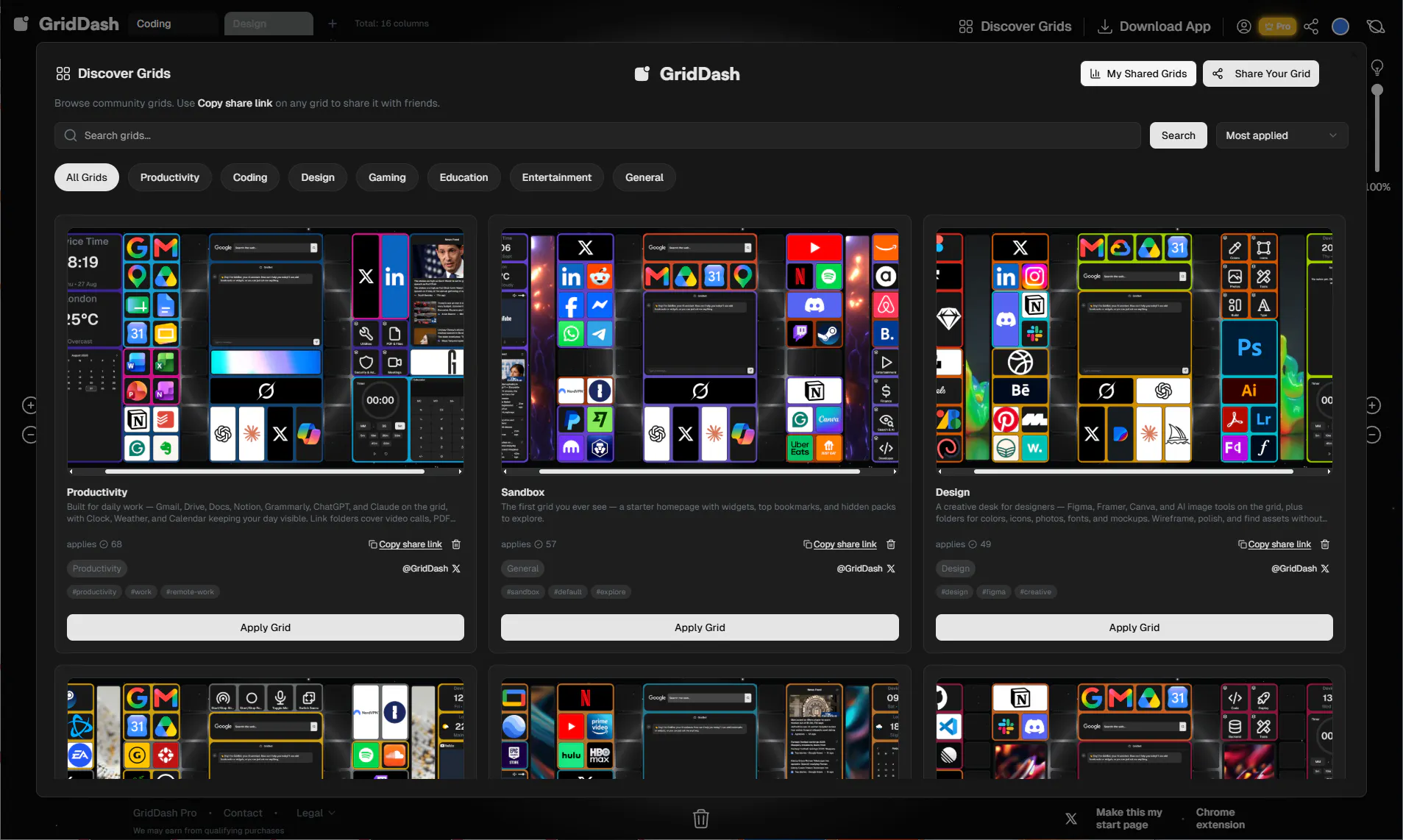Filter grids by Gaming
The width and height of the screenshot is (1403, 840).
tap(387, 177)
